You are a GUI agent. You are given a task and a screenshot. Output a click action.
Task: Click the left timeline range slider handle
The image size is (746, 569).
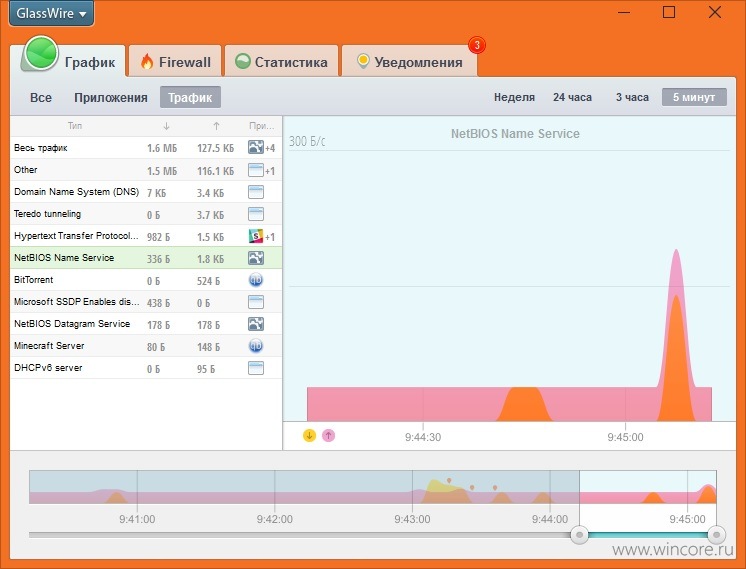(x=579, y=535)
